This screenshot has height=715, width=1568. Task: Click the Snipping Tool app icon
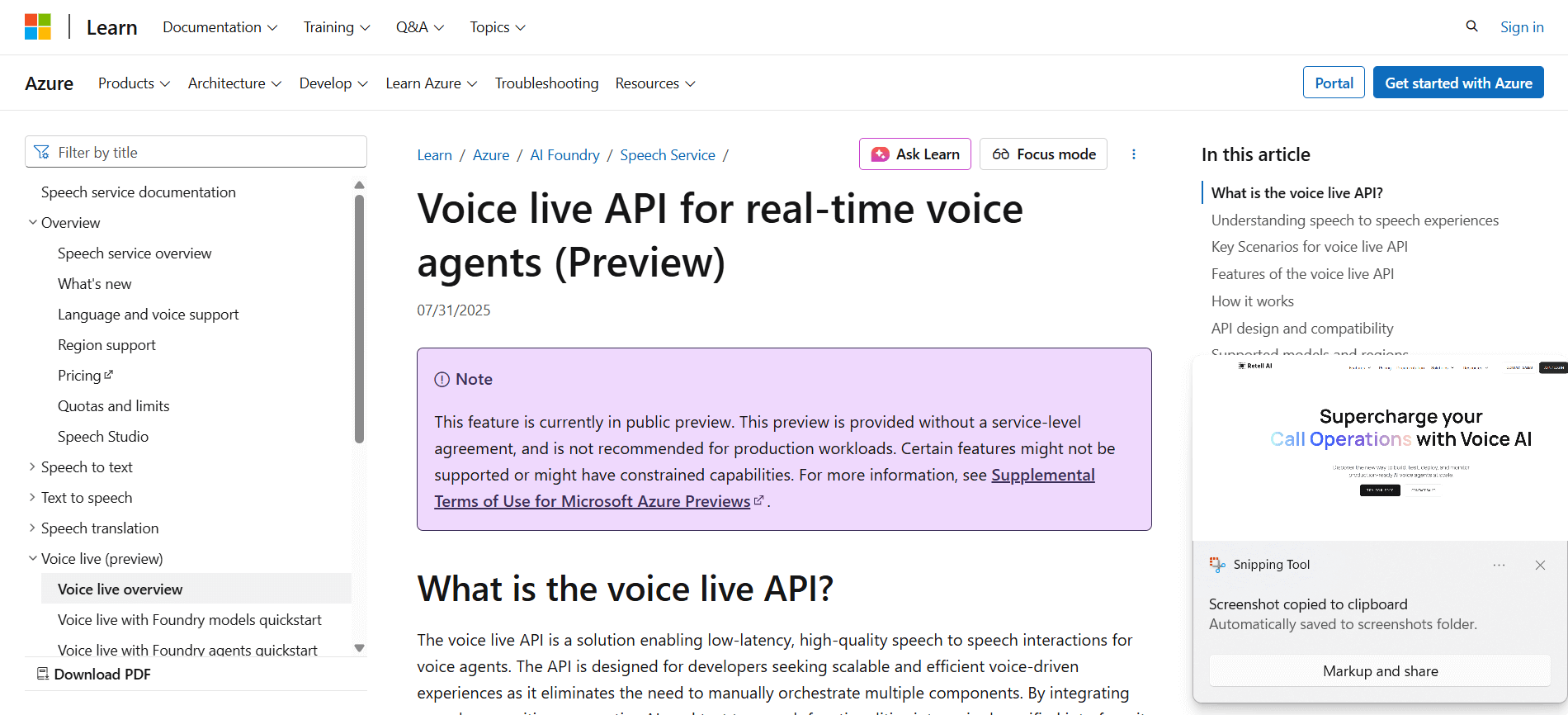[x=1217, y=565]
